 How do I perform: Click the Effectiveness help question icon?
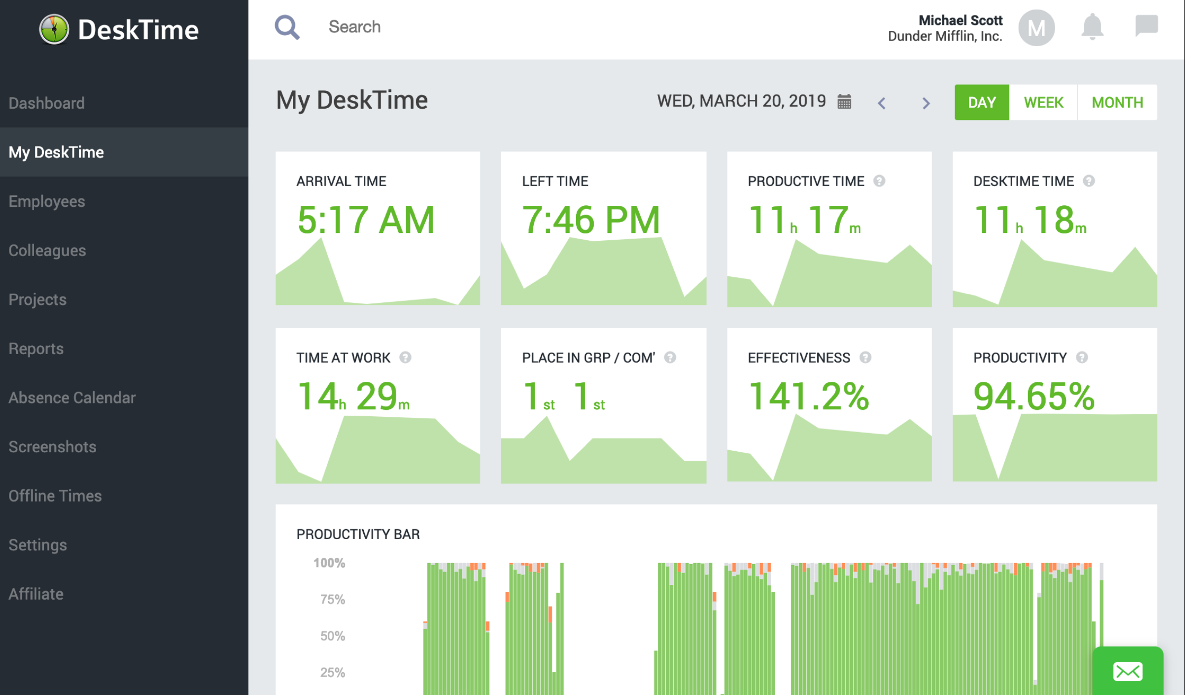click(865, 358)
